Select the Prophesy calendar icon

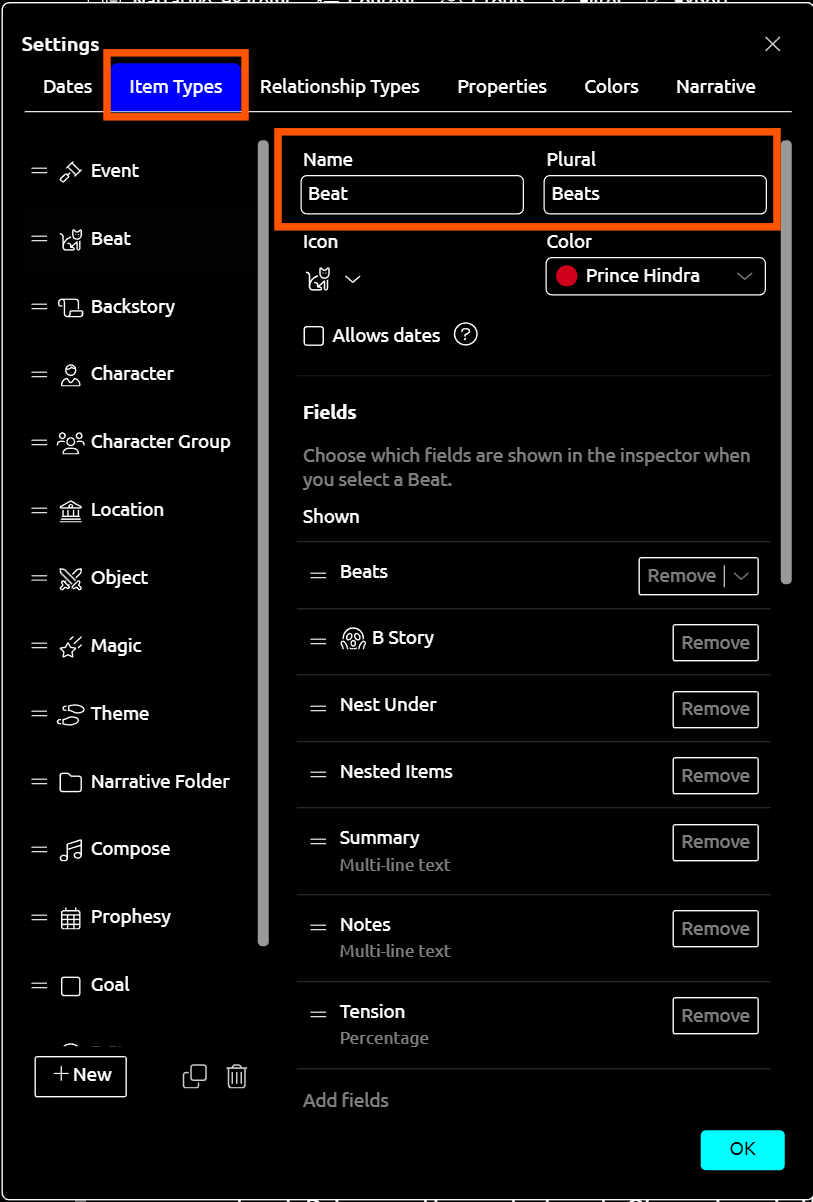click(x=70, y=917)
